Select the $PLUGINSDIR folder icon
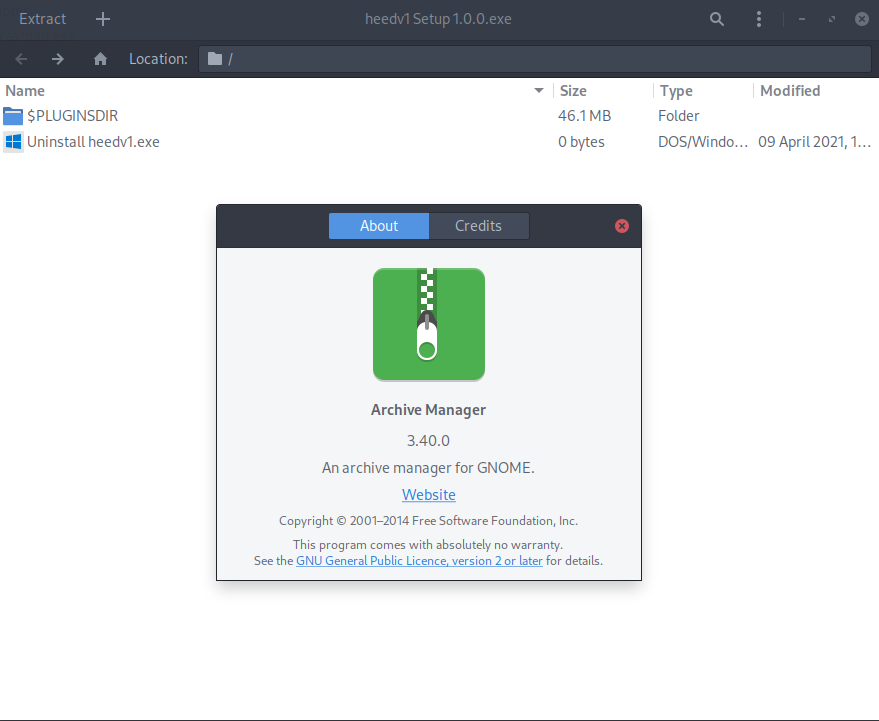Viewport: 879px width, 721px height. tap(13, 116)
